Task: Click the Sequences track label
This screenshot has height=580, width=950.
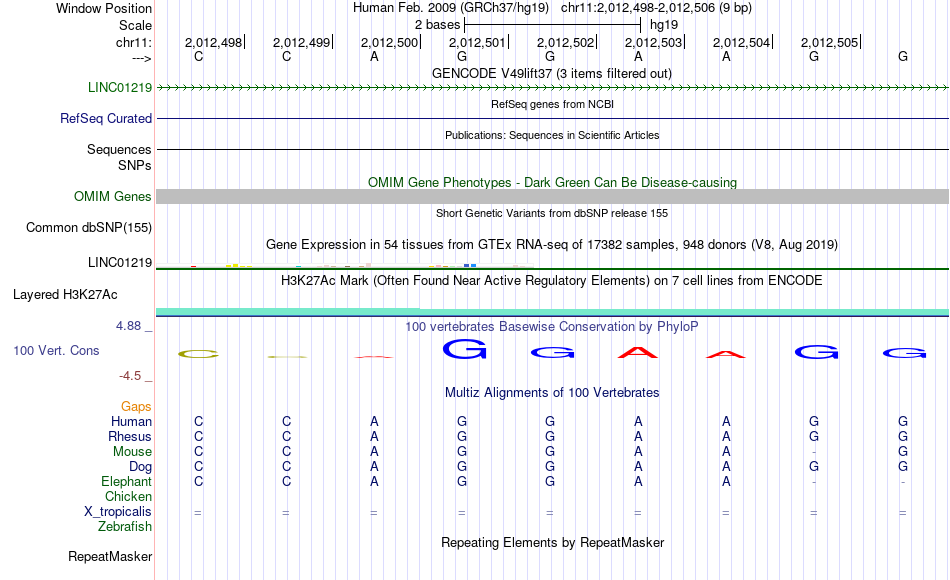Action: (119, 149)
